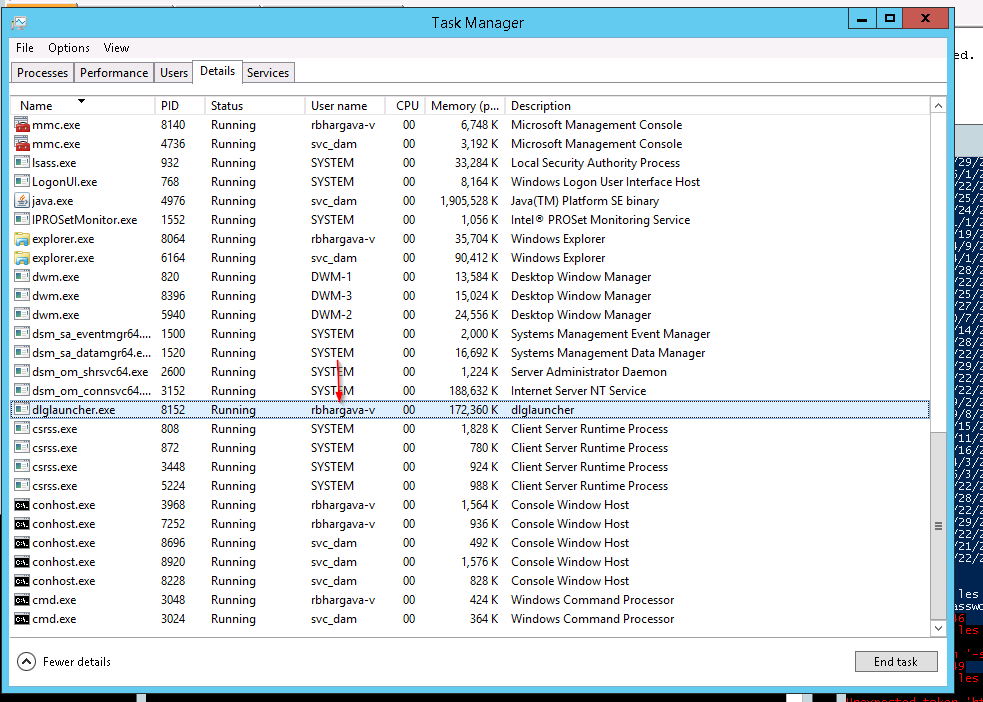This screenshot has width=983, height=702.
Task: Click the icon of process PID 1500
Action: pyautogui.click(x=22, y=333)
